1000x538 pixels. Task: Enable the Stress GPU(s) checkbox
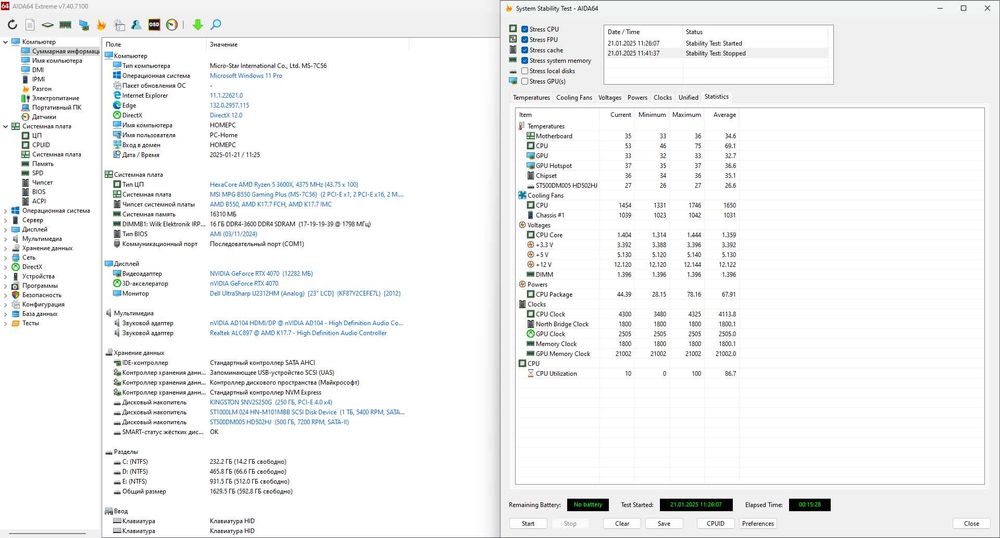[x=524, y=81]
